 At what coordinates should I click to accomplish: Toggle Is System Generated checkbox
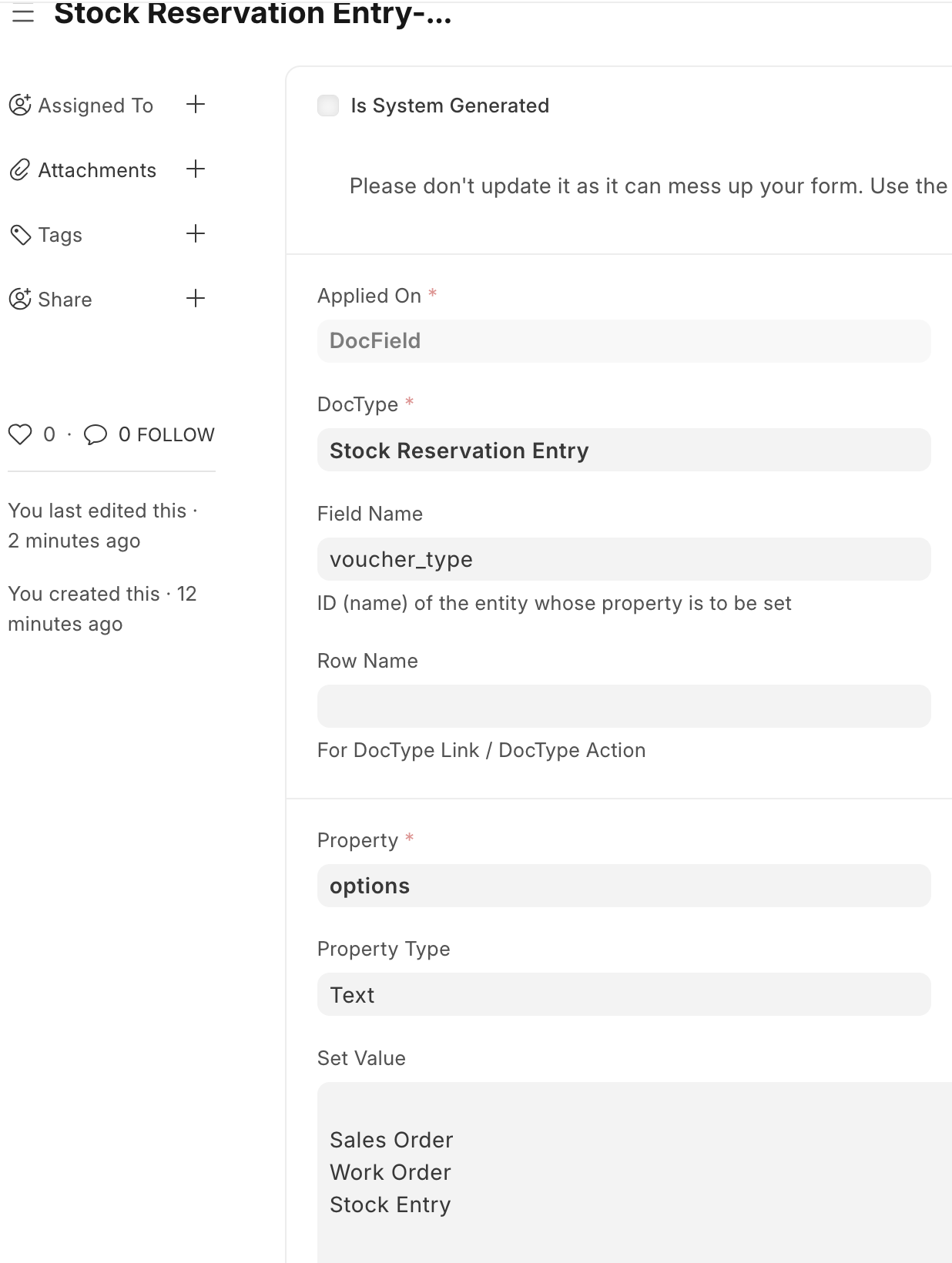click(x=328, y=106)
